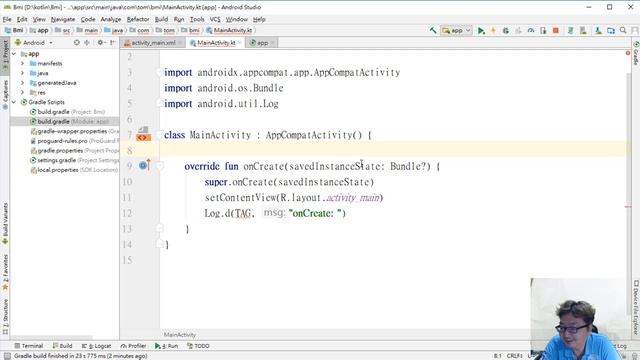Image resolution: width=640 pixels, height=360 pixels.
Task: Expand the manifests folder
Action: (x=22, y=63)
